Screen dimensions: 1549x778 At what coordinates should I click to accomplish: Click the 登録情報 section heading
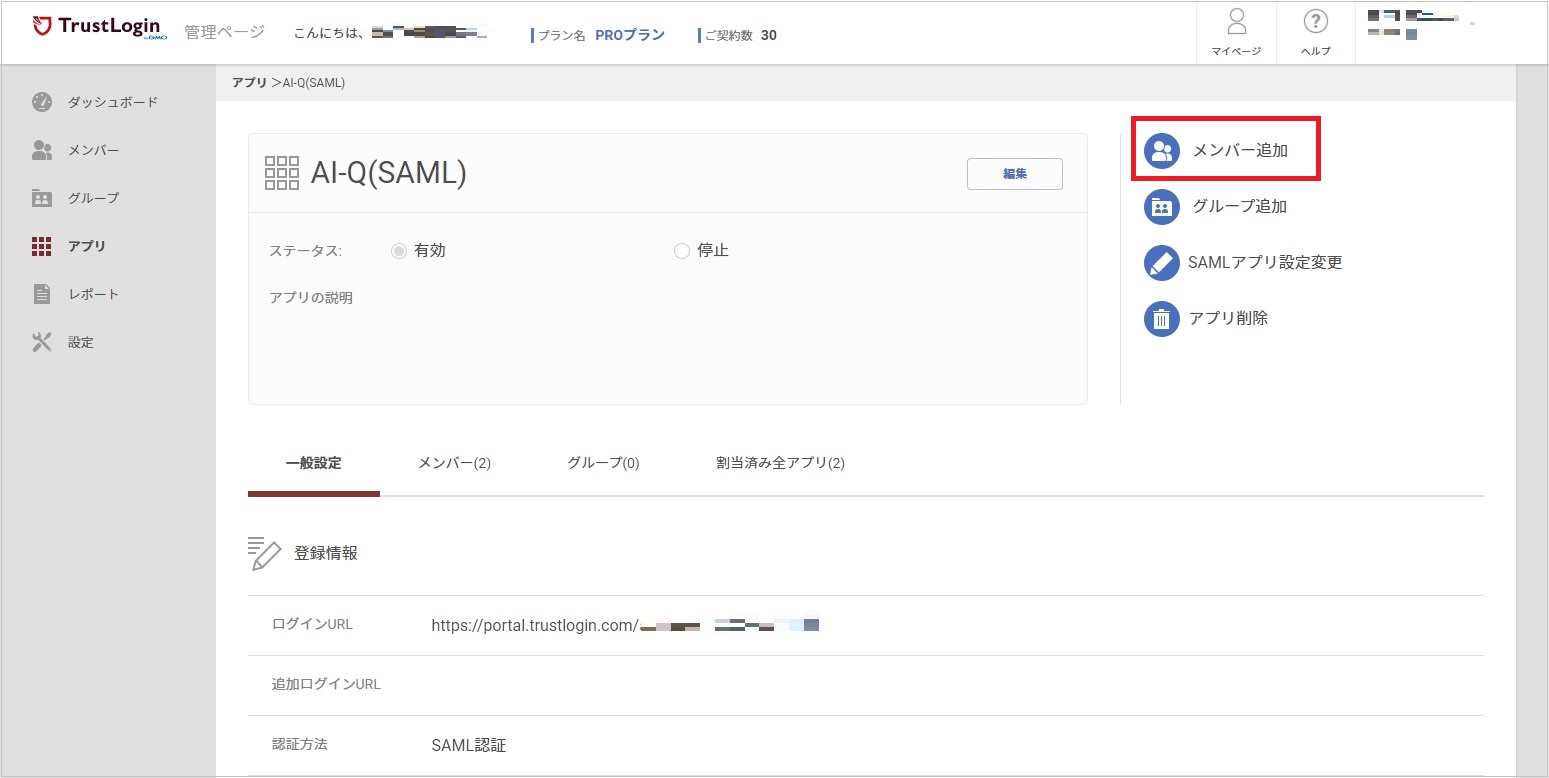326,553
